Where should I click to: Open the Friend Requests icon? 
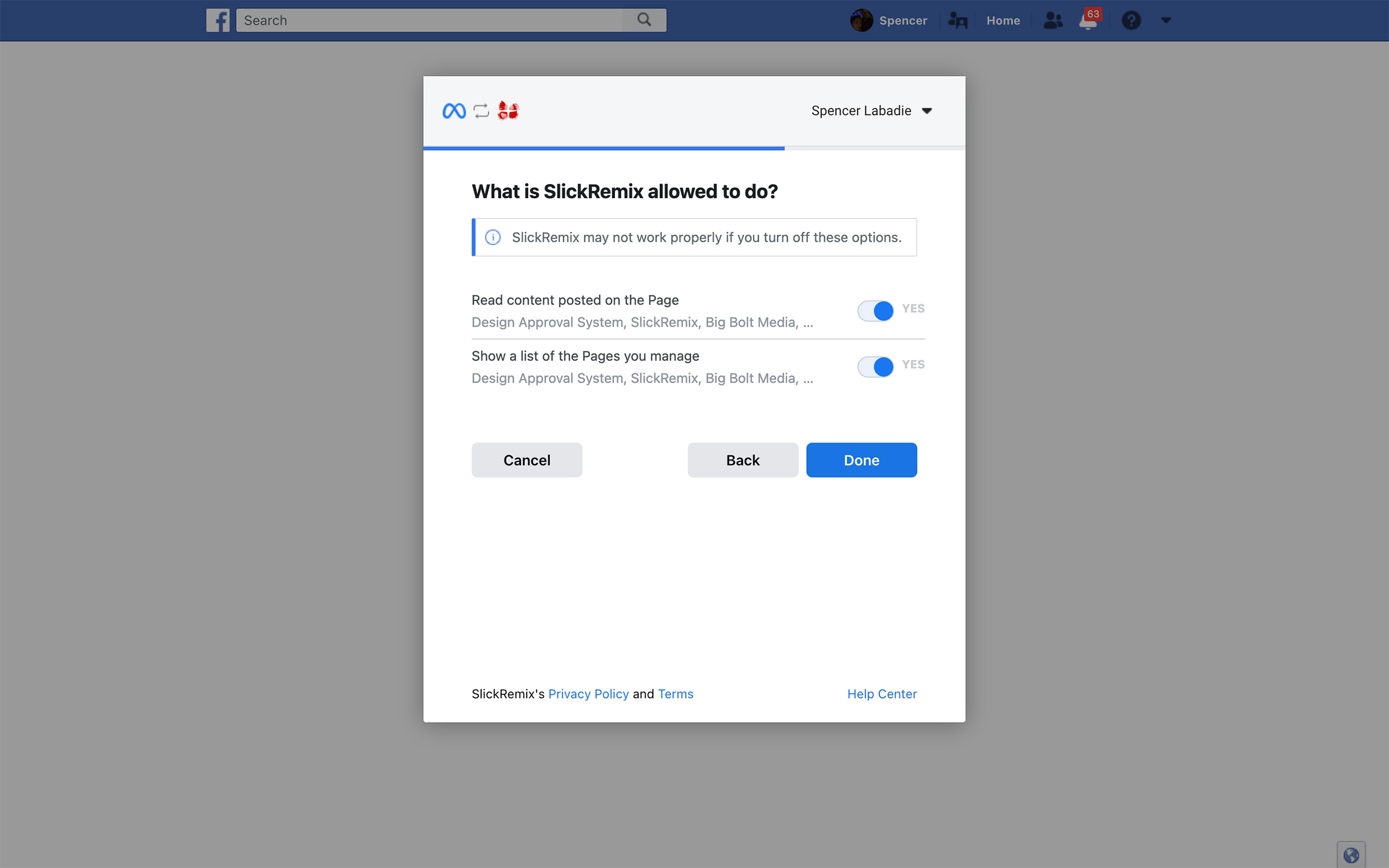point(1053,21)
